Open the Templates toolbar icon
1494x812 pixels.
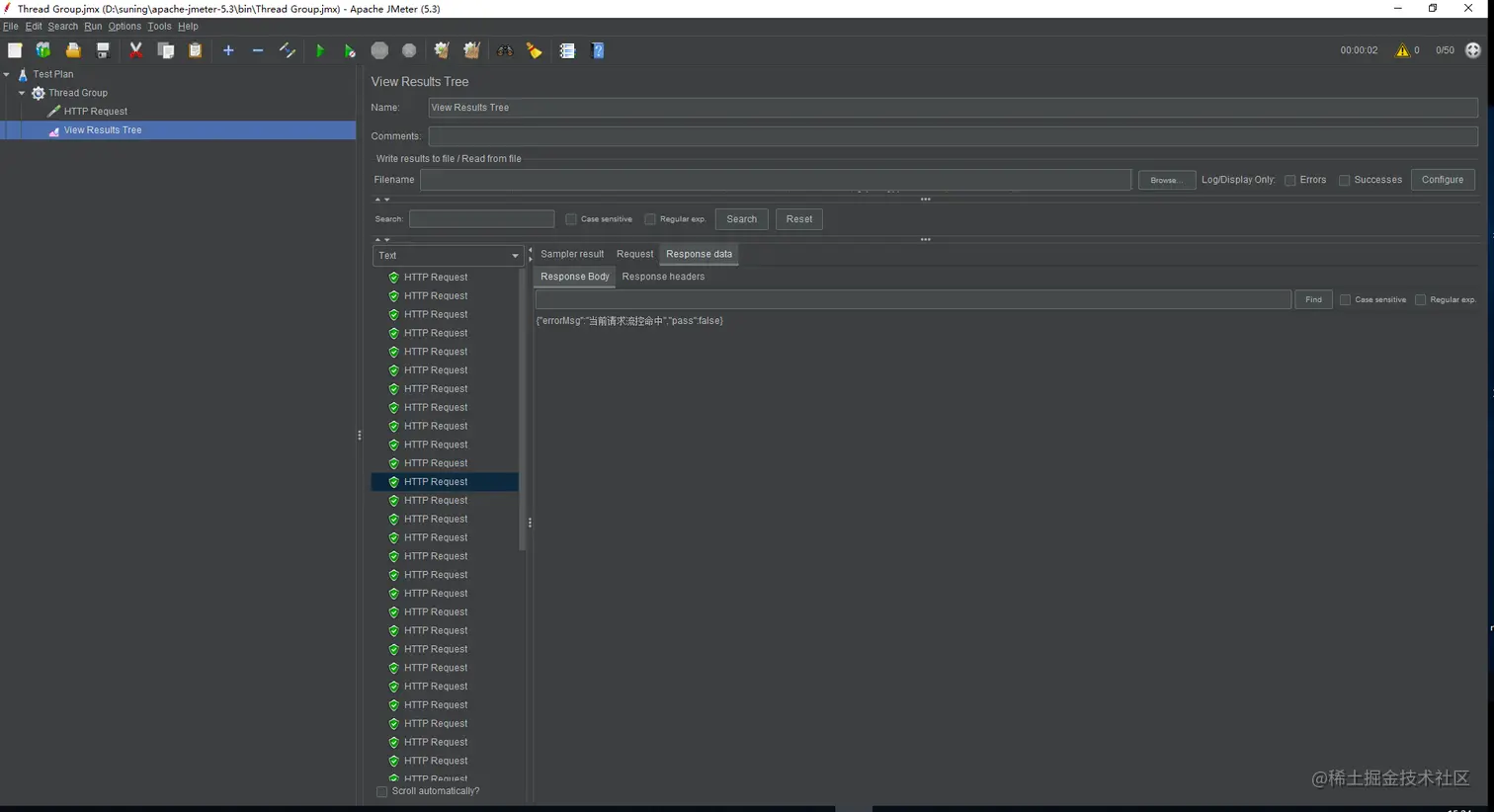pyautogui.click(x=43, y=50)
